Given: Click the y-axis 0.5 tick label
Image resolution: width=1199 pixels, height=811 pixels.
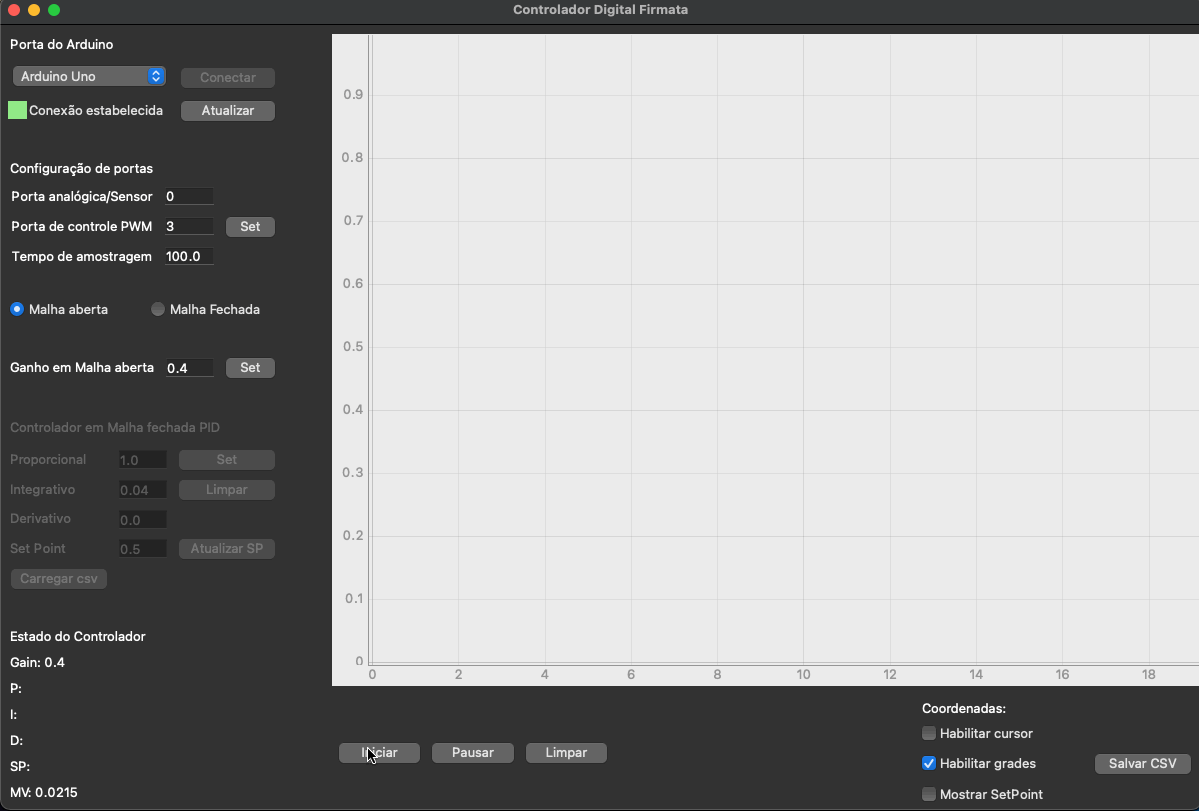Looking at the screenshot, I should pyautogui.click(x=353, y=346).
